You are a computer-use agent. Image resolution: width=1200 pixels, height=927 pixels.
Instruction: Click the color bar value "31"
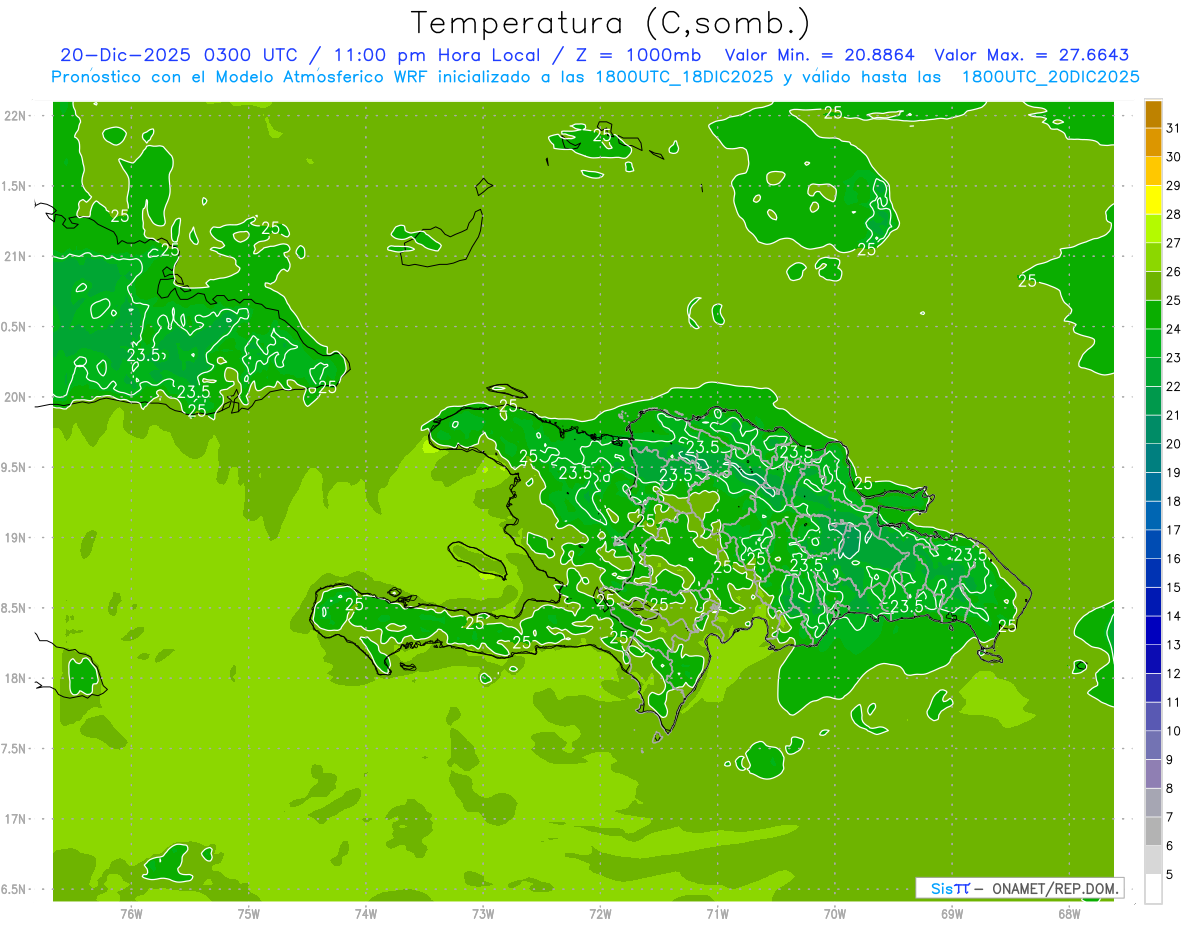pos(1173,128)
